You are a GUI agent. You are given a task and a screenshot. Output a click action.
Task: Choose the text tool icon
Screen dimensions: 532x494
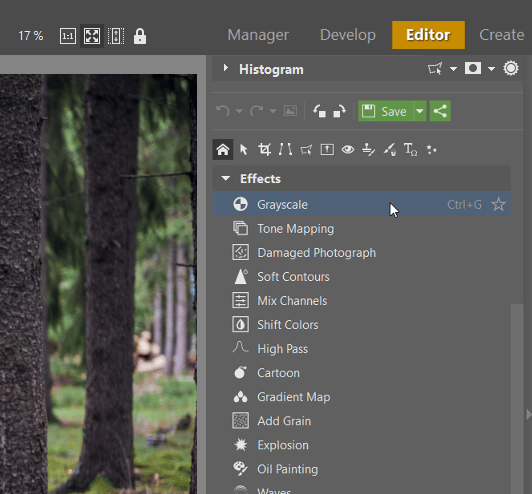[410, 149]
